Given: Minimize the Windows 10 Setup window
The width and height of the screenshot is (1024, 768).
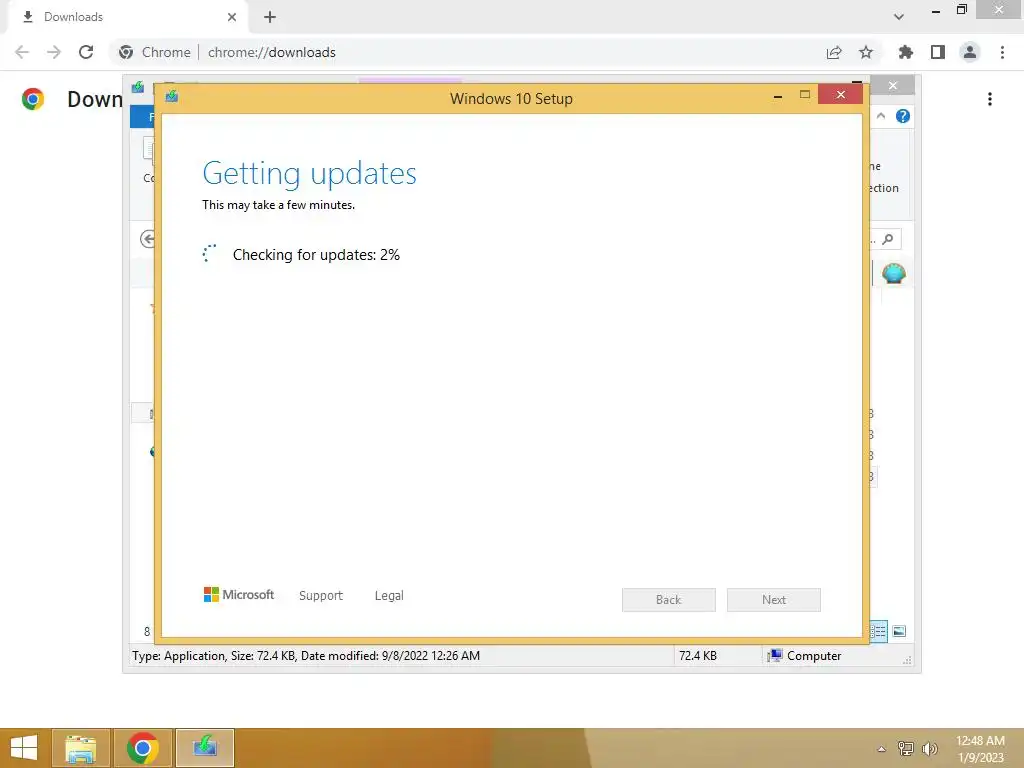Looking at the screenshot, I should point(777,95).
